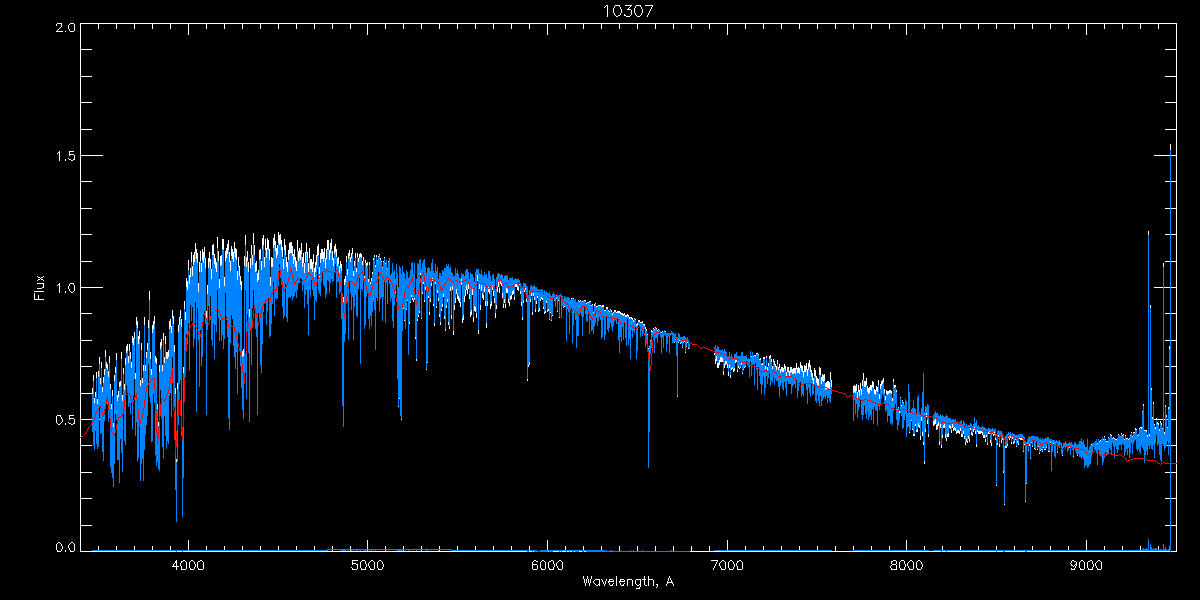Click the x-axis tick label "8000"
The height and width of the screenshot is (600, 1200).
click(907, 565)
